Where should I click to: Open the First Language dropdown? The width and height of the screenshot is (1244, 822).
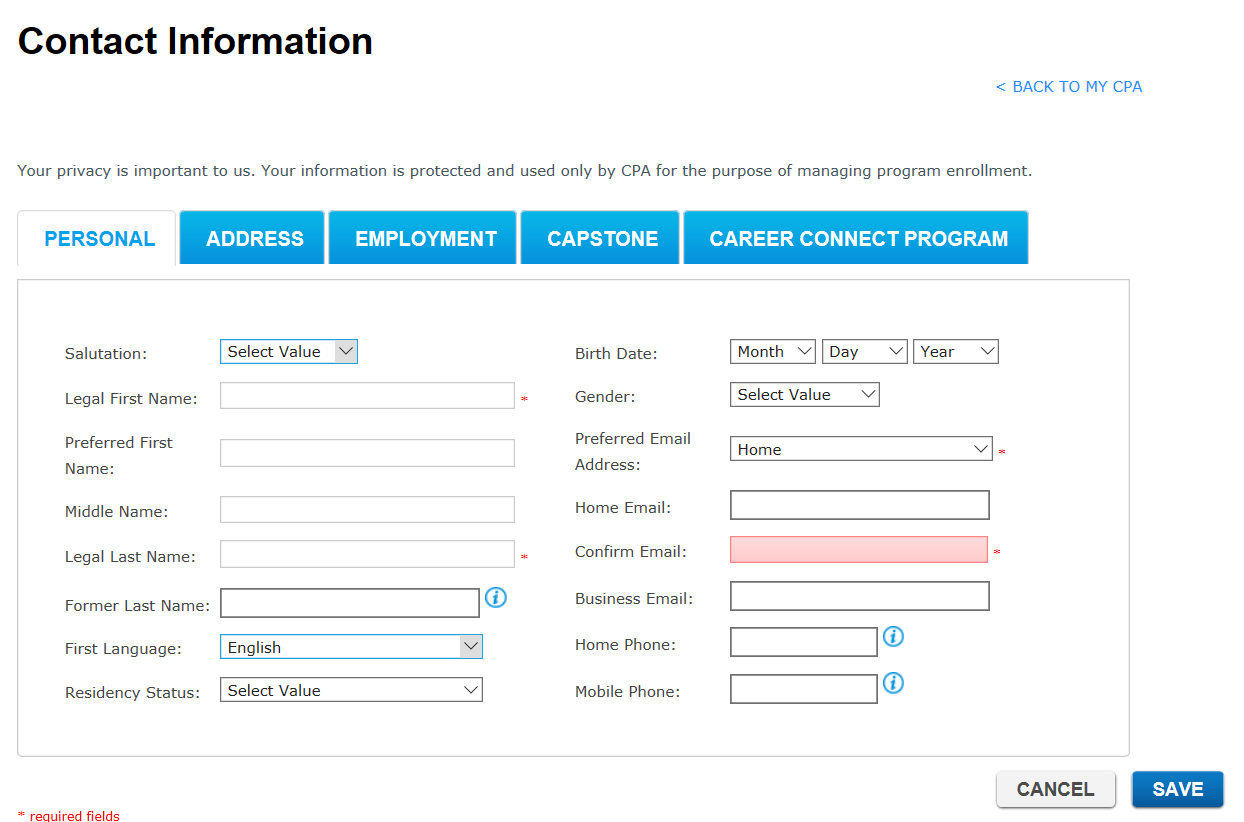351,648
